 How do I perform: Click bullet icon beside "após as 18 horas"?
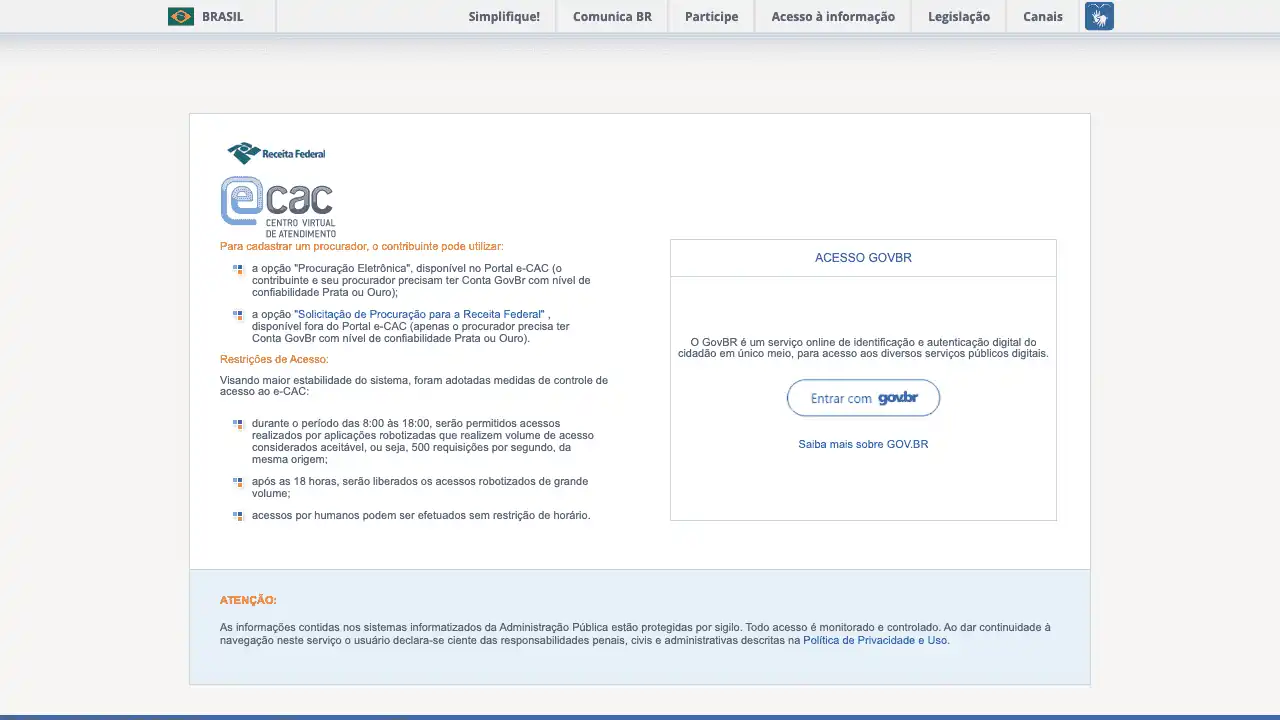tap(238, 482)
